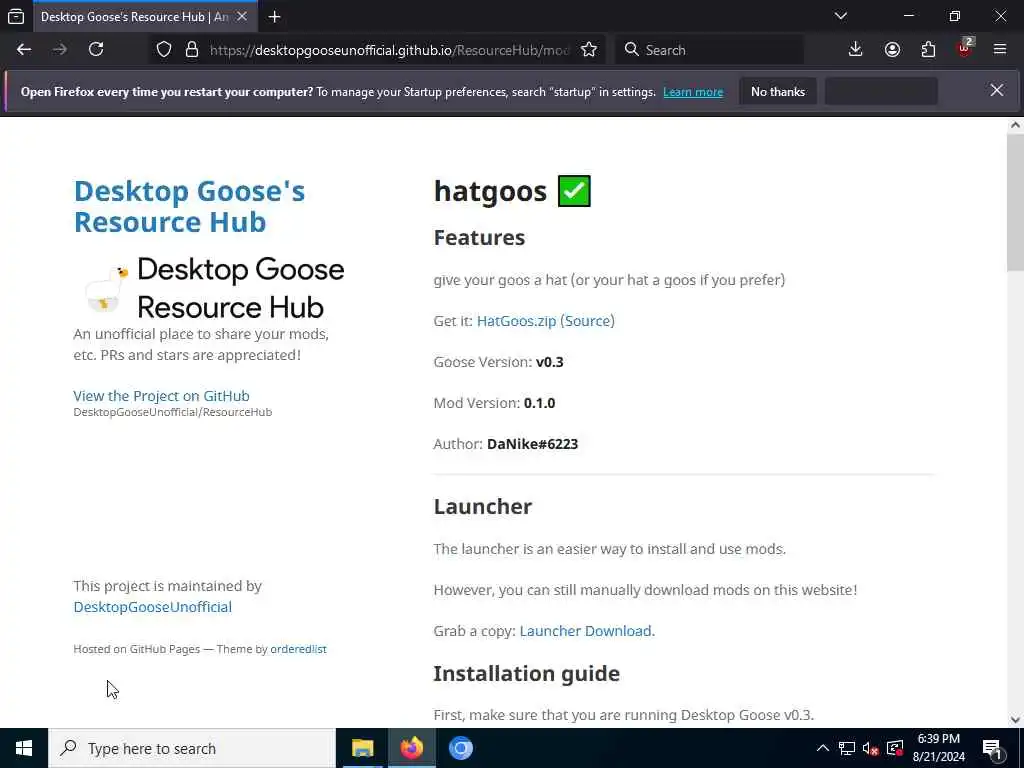1024x768 pixels.
Task: Reload the current page
Action: (x=96, y=50)
